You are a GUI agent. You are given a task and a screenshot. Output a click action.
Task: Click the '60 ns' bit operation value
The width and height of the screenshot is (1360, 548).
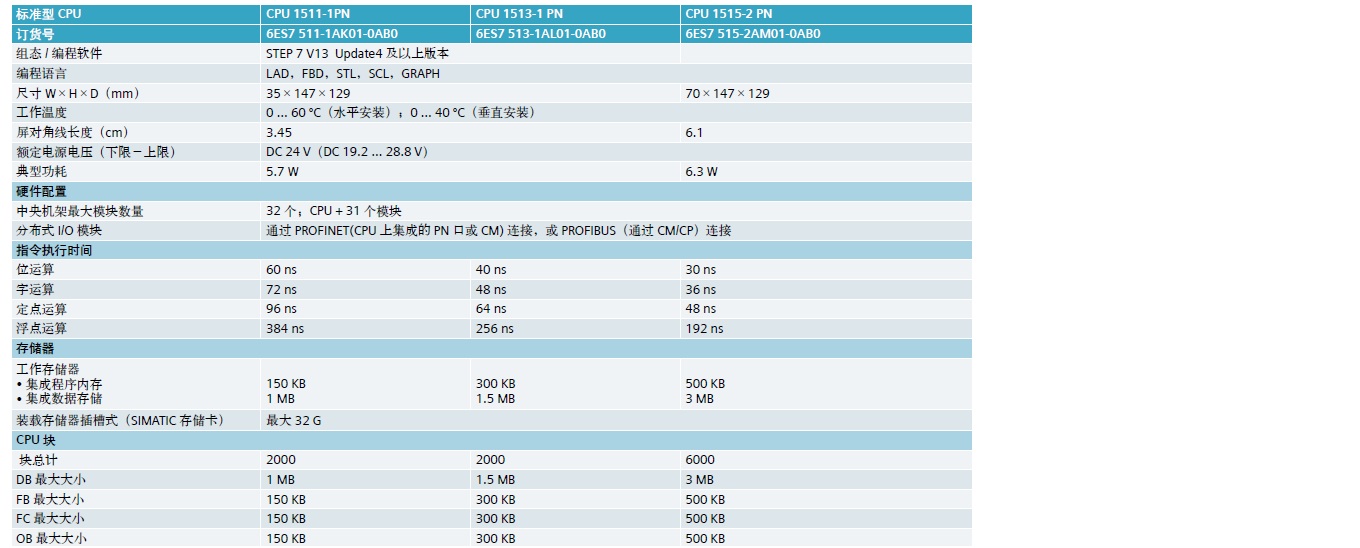(x=281, y=270)
